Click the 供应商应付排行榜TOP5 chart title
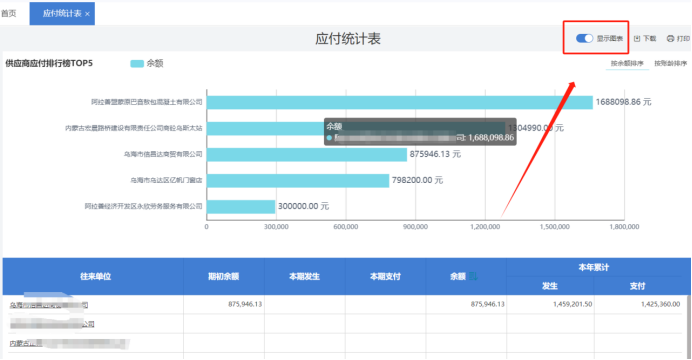This screenshot has width=692, height=360. pyautogui.click(x=49, y=64)
